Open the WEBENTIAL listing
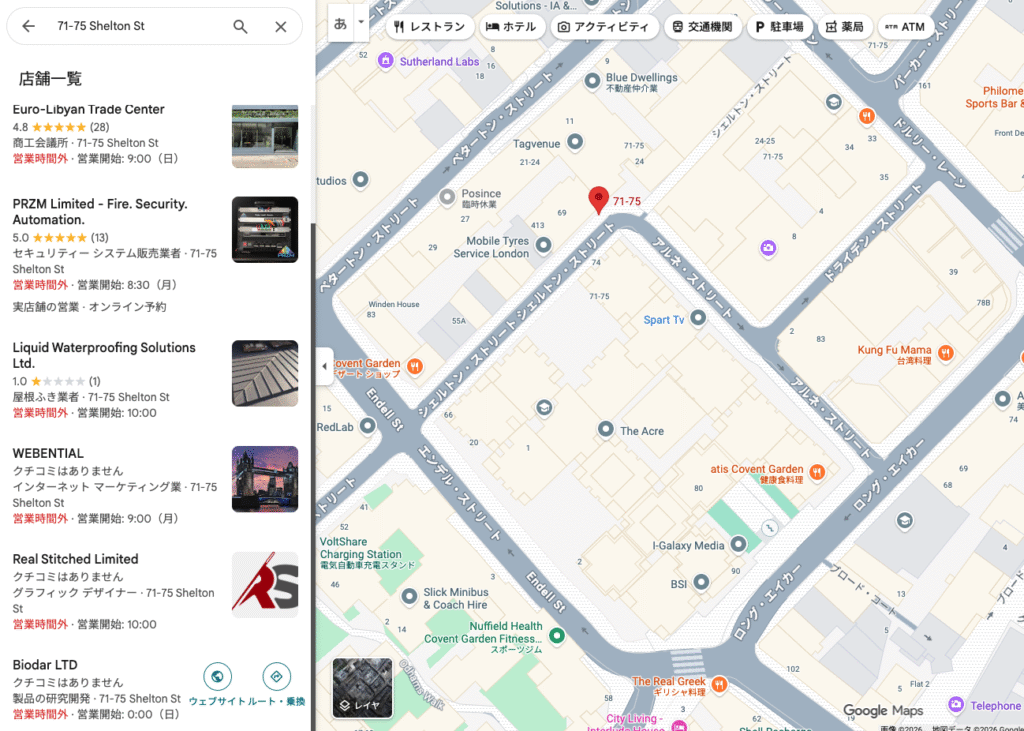 [48, 453]
